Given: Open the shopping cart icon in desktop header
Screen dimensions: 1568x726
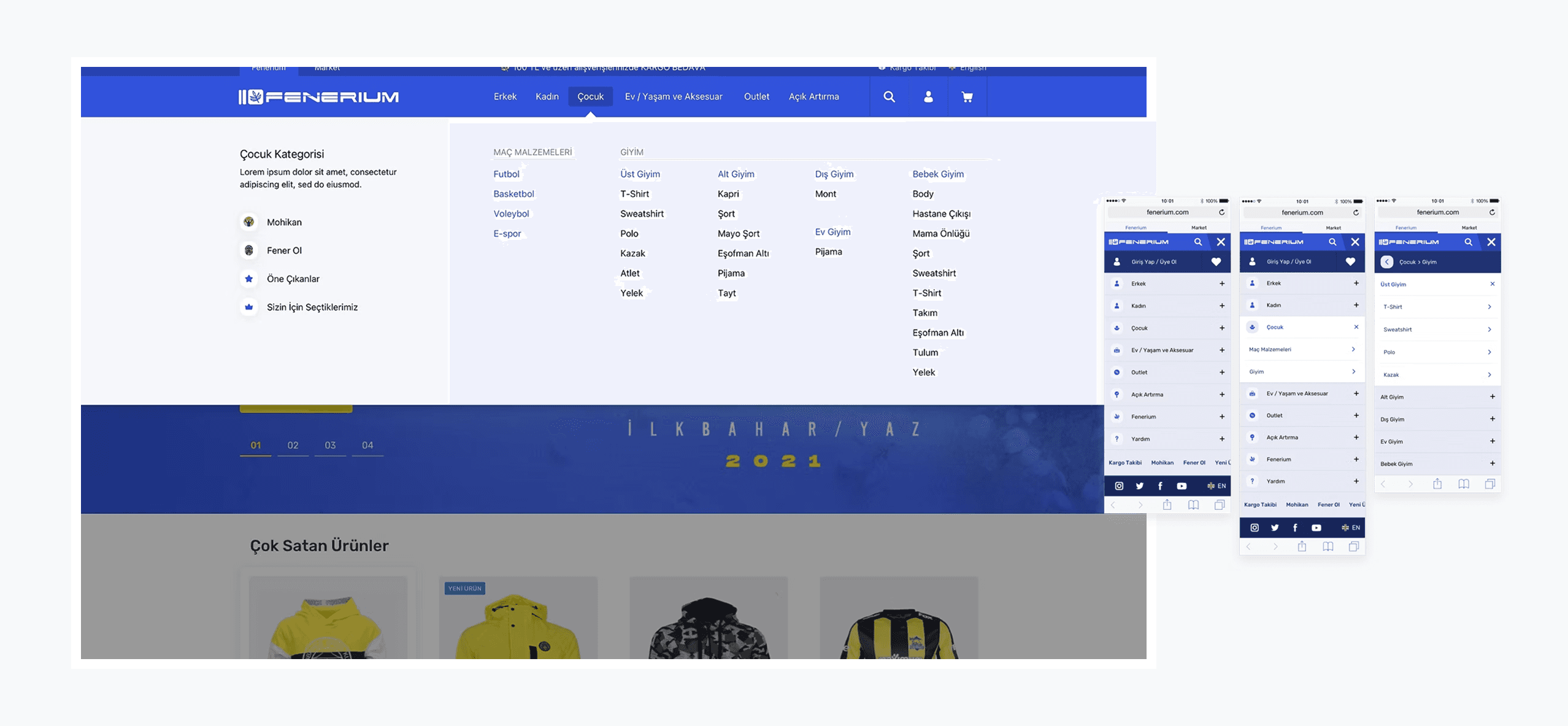Looking at the screenshot, I should (x=967, y=96).
